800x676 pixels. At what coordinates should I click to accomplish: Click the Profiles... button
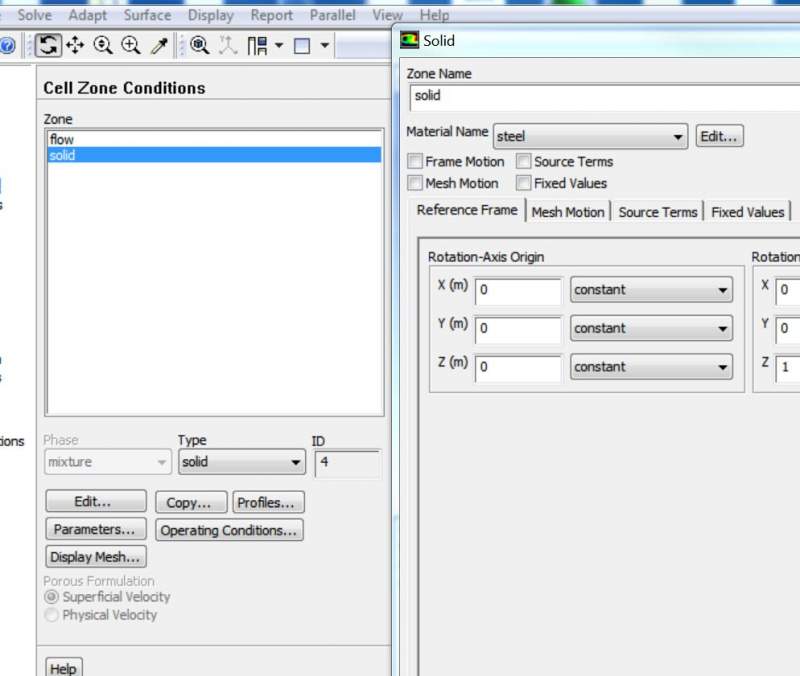coord(268,503)
